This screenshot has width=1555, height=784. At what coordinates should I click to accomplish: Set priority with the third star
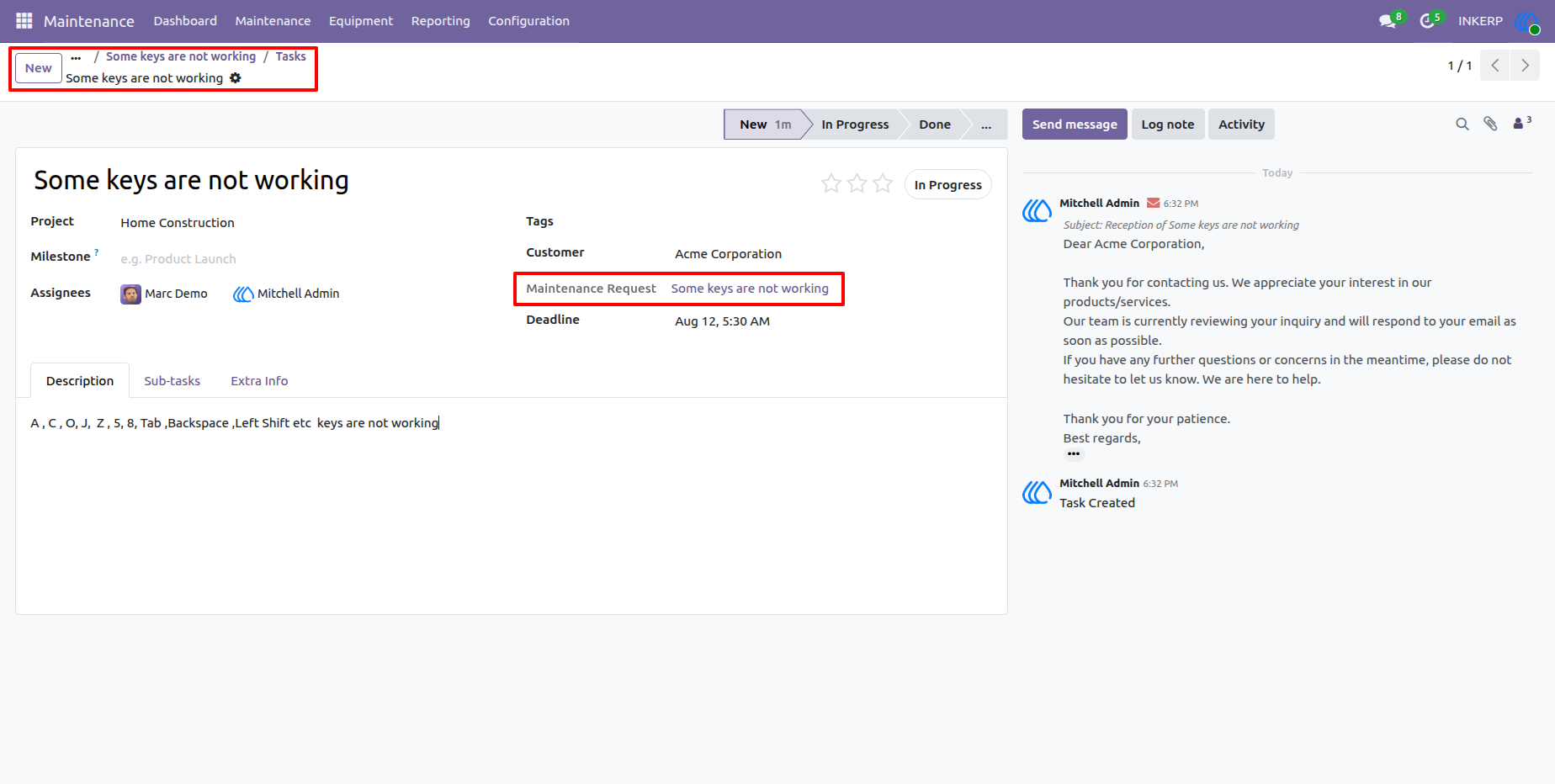(883, 183)
